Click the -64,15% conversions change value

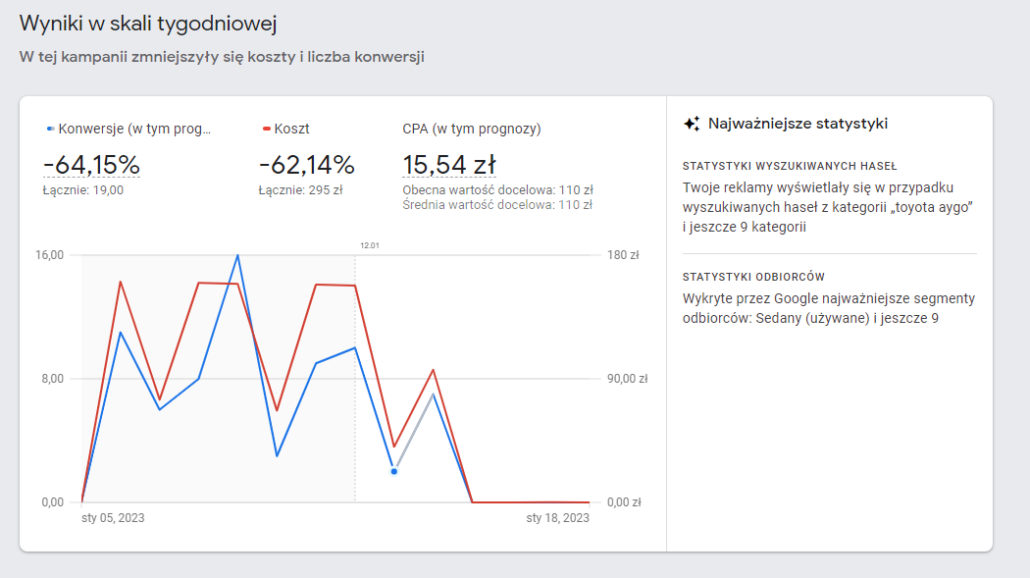[x=91, y=165]
